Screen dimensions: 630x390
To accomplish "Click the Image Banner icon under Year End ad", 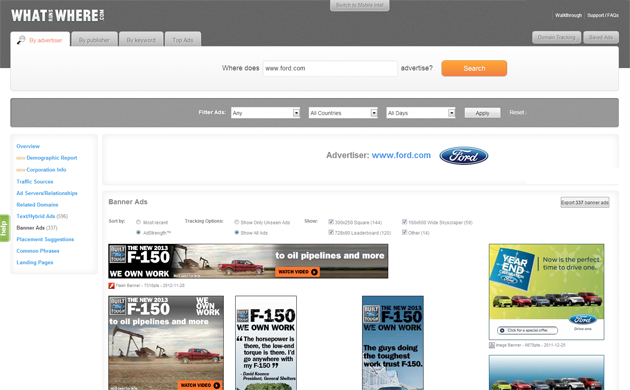I will pos(492,345).
